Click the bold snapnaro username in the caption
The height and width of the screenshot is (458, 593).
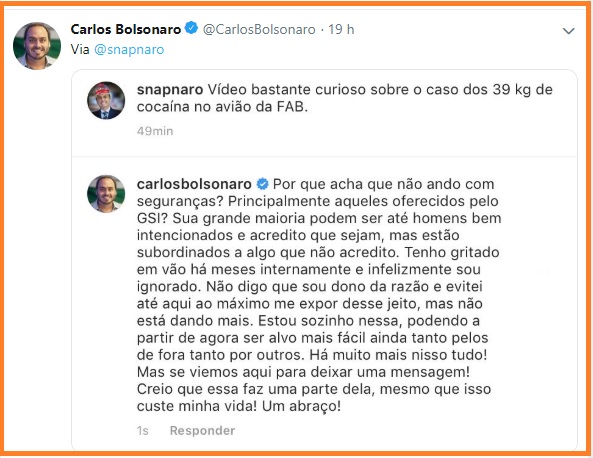(170, 90)
